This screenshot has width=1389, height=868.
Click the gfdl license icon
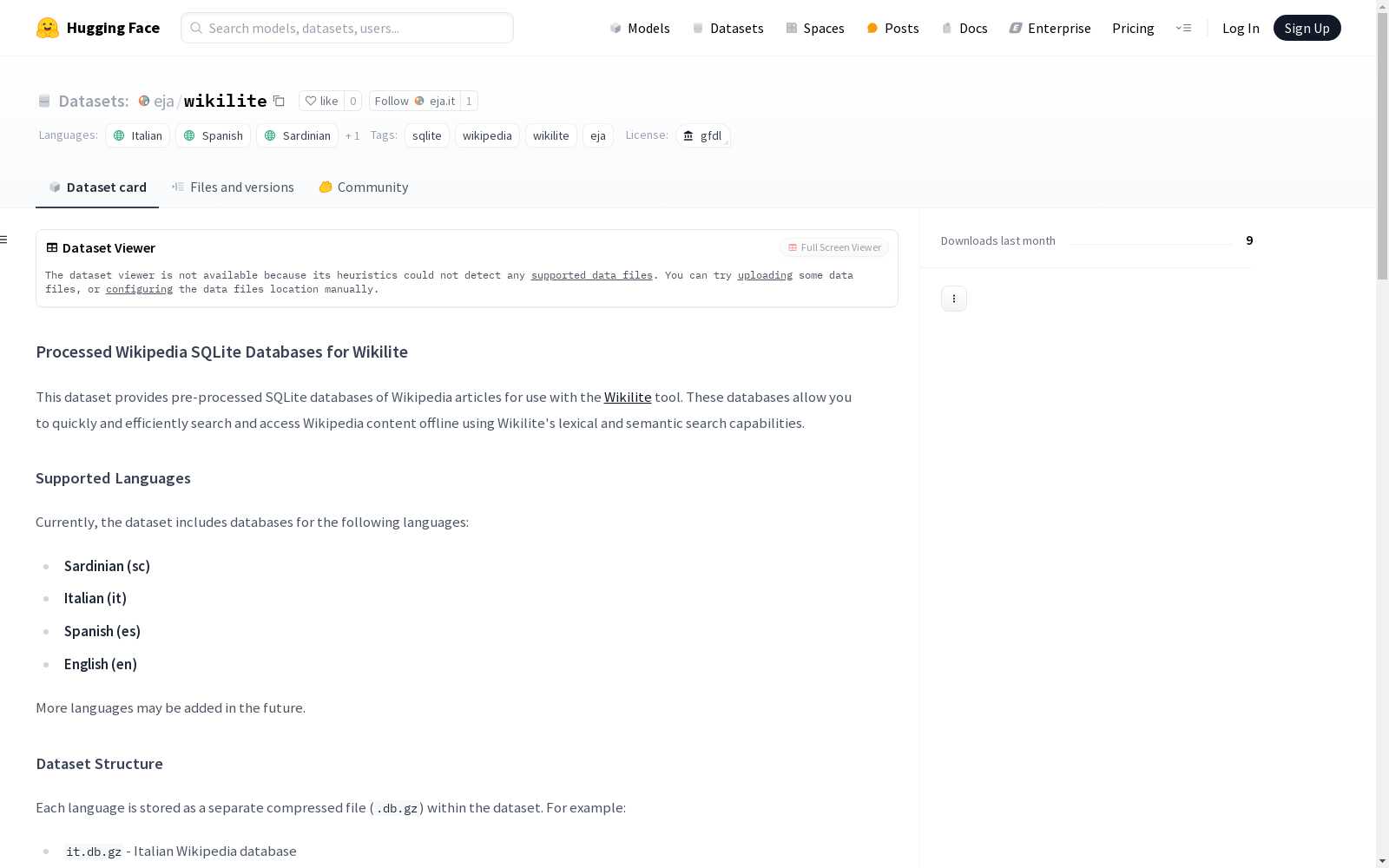pyautogui.click(x=688, y=135)
